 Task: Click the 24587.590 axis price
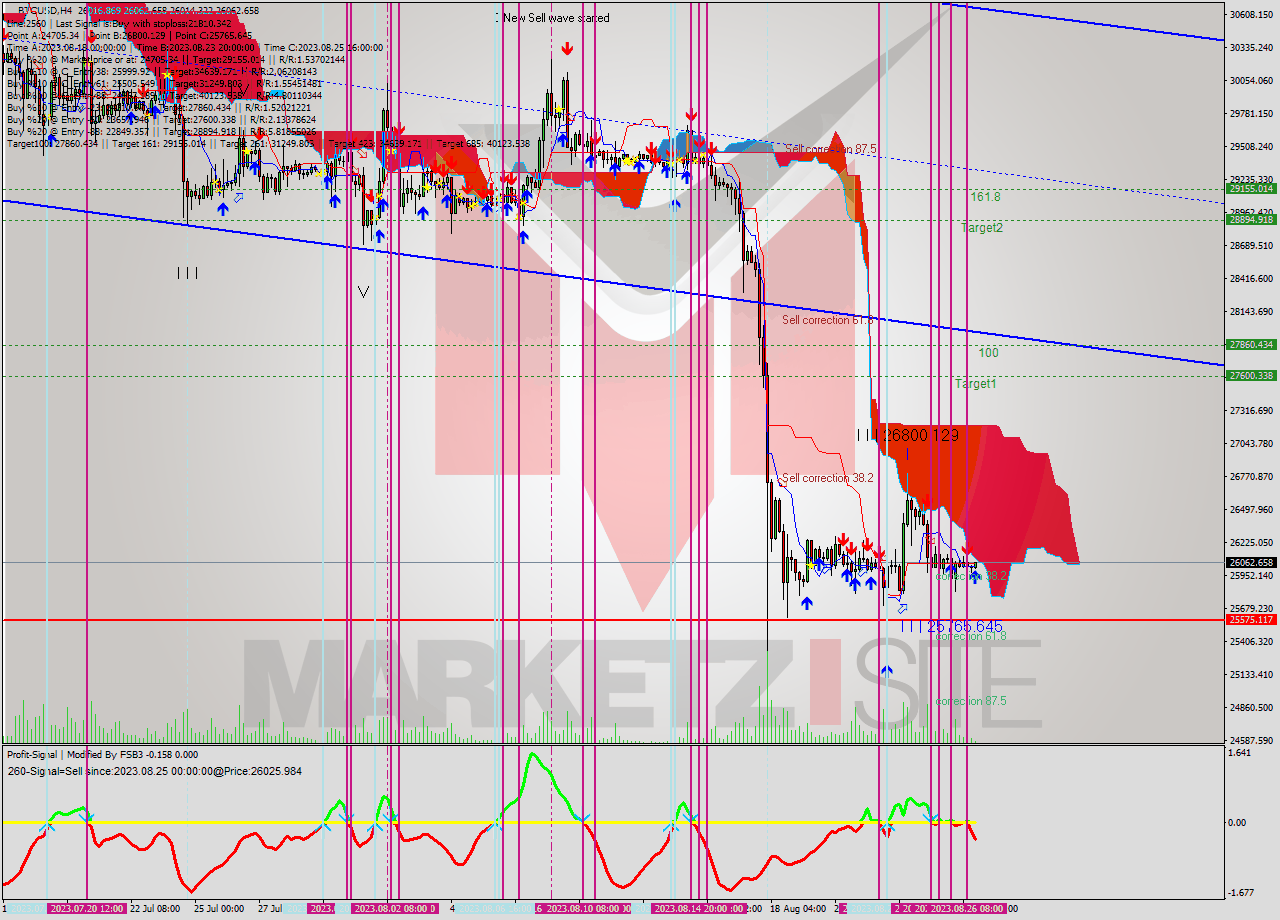[1251, 740]
